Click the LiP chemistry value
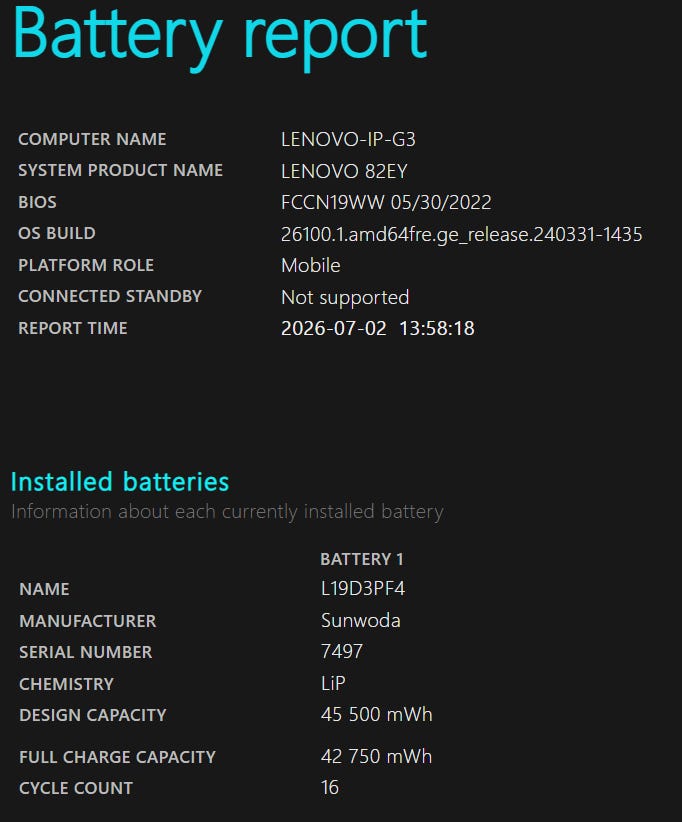The height and width of the screenshot is (822, 682). tap(333, 683)
